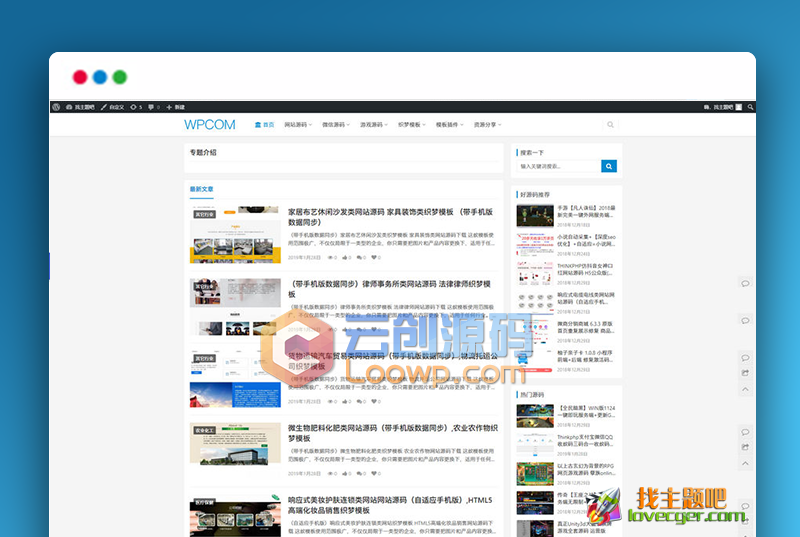
Task: Click the heart icon under 家居布艺休闲沙发 article
Action: click(376, 258)
